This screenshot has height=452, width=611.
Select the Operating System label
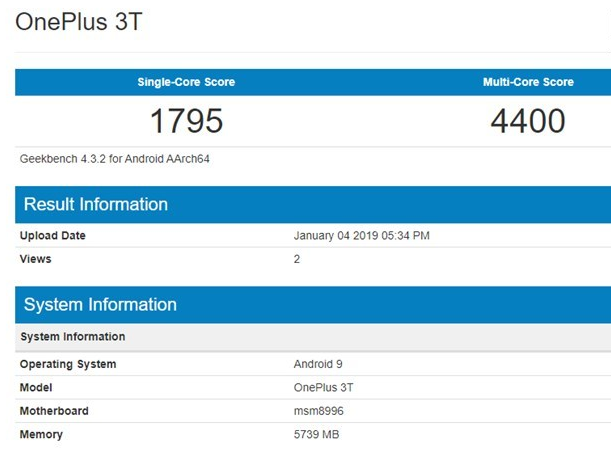coord(68,364)
